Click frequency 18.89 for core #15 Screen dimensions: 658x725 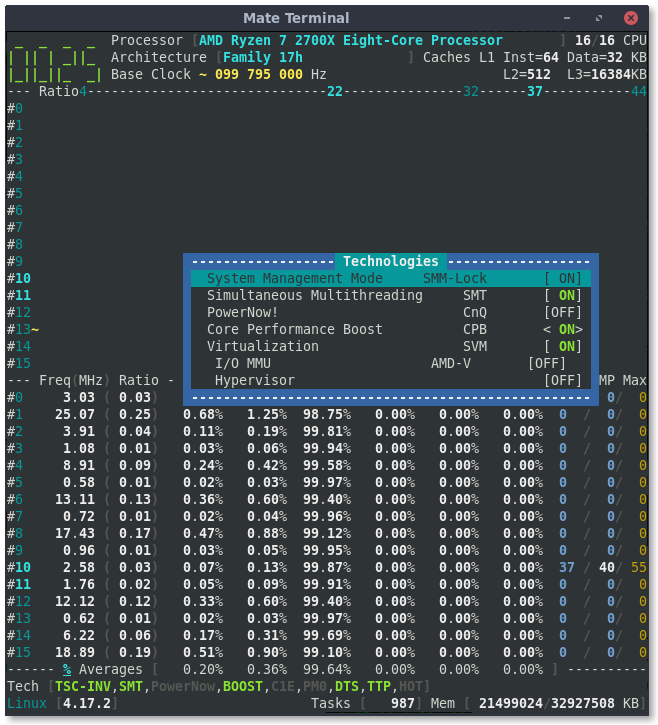pyautogui.click(x=74, y=652)
